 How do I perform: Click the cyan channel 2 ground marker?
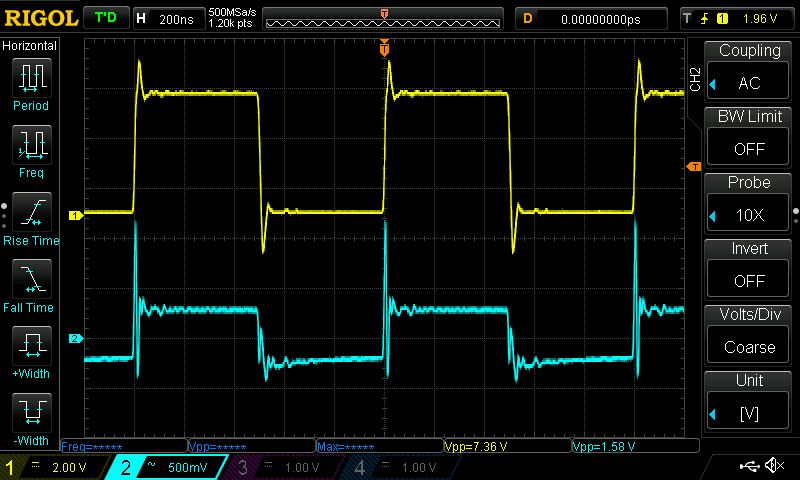pos(76,338)
